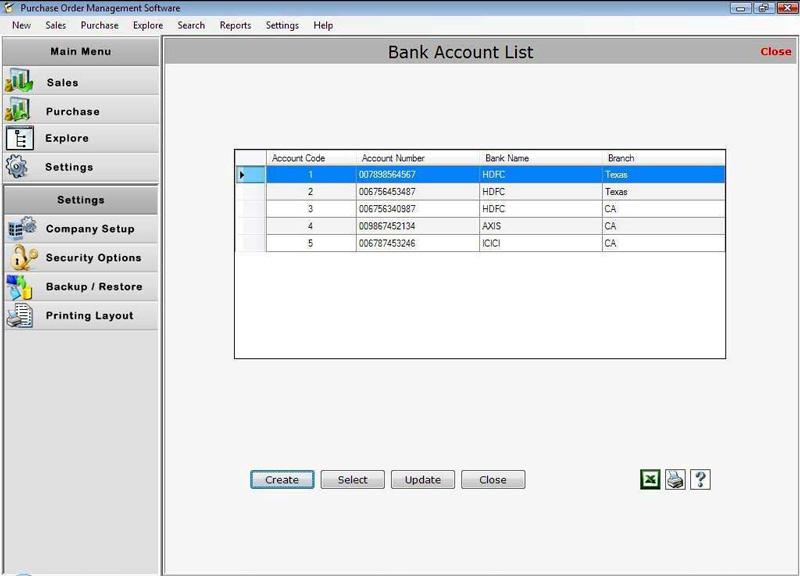The height and width of the screenshot is (576, 800).
Task: Click the Select button
Action: click(x=352, y=480)
